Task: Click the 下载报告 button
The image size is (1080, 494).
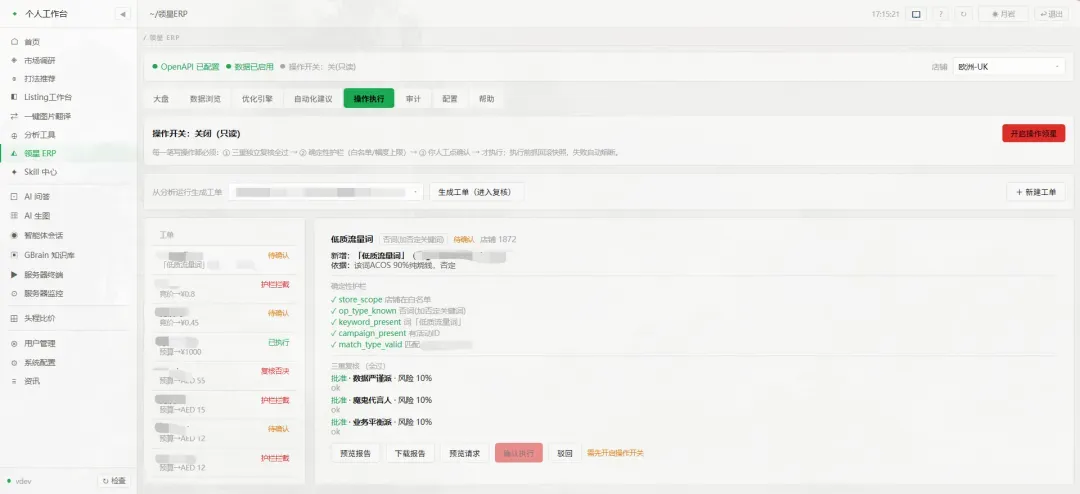Action: [410, 453]
